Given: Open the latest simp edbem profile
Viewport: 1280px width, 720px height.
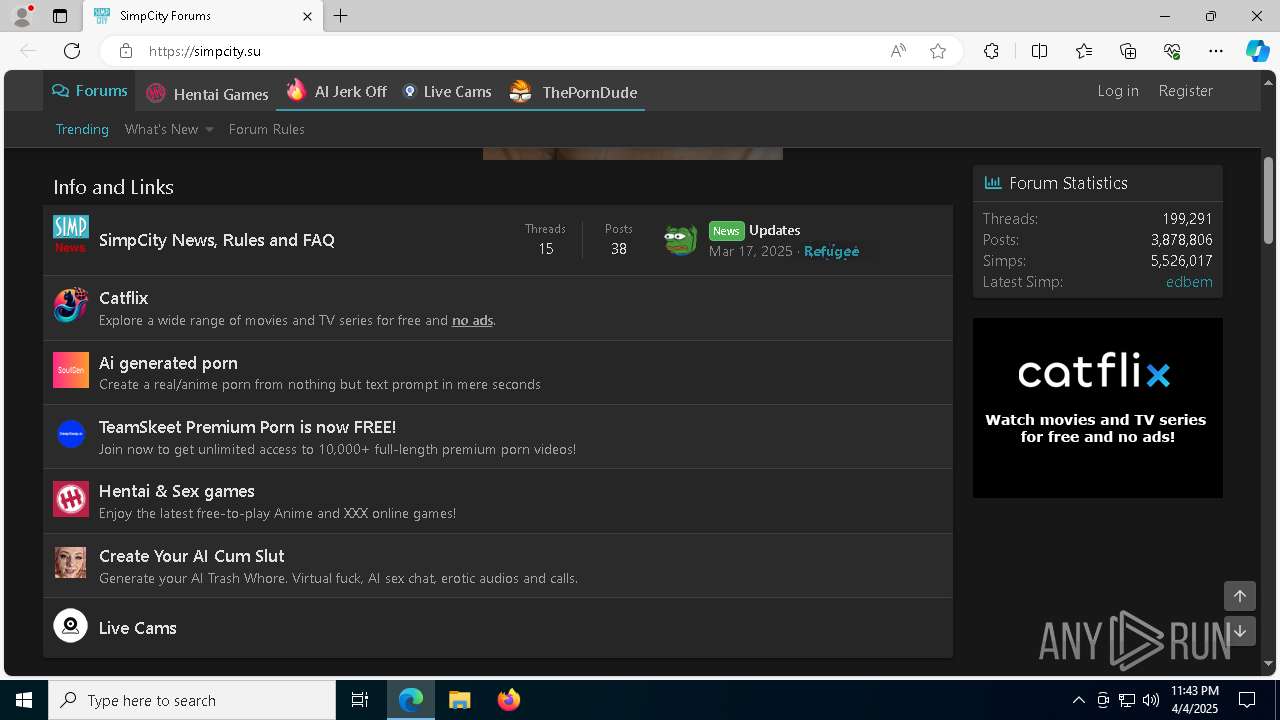Looking at the screenshot, I should [x=1189, y=282].
